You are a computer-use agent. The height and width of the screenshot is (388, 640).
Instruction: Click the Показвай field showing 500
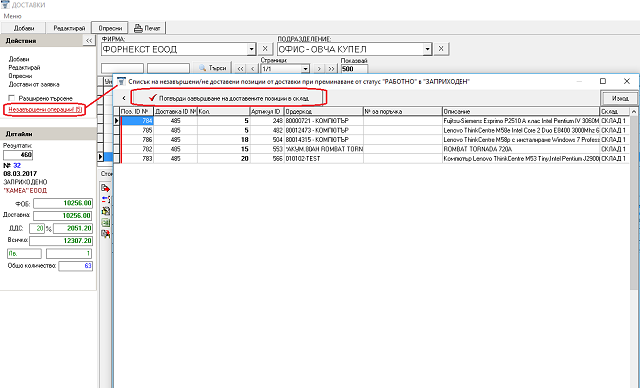354,69
